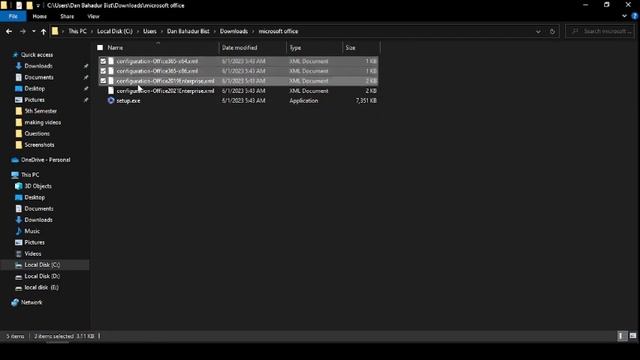The height and width of the screenshot is (360, 640).
Task: Sort files by Name column
Action: [x=115, y=48]
